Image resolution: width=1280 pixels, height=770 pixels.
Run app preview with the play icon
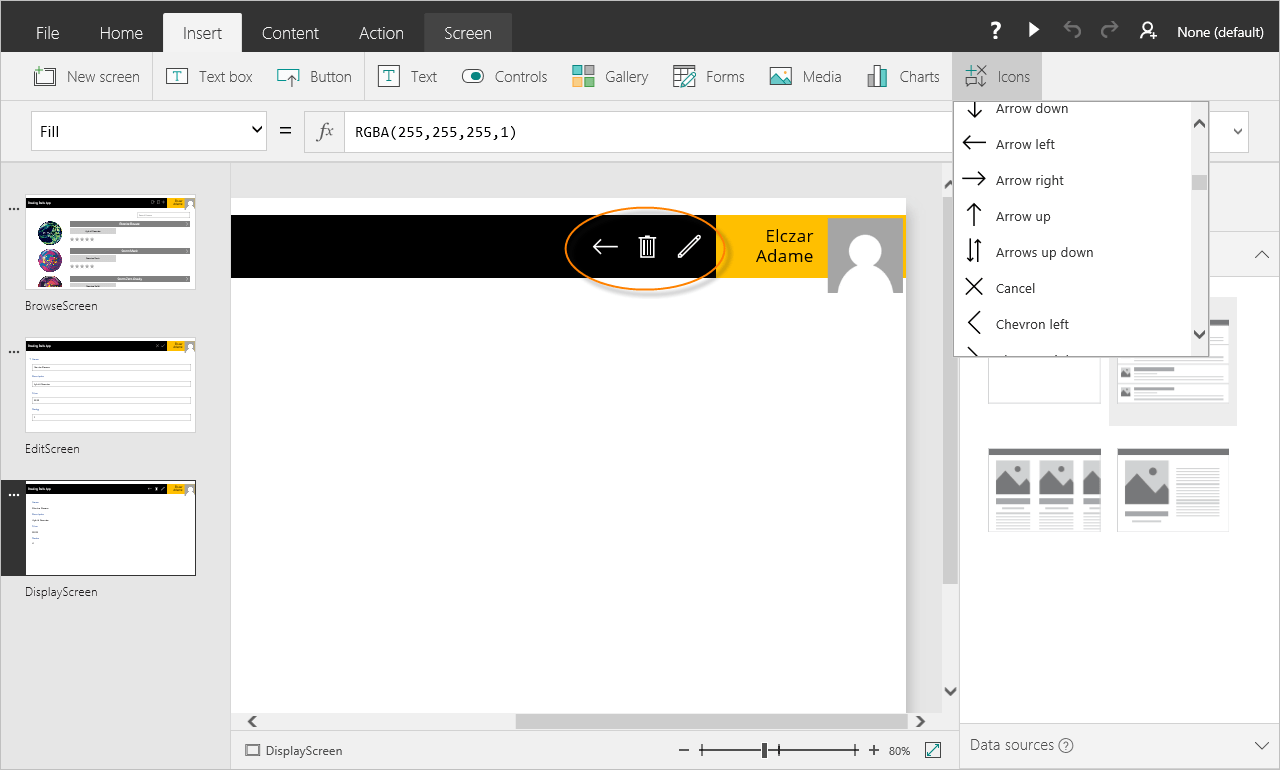click(x=1033, y=29)
